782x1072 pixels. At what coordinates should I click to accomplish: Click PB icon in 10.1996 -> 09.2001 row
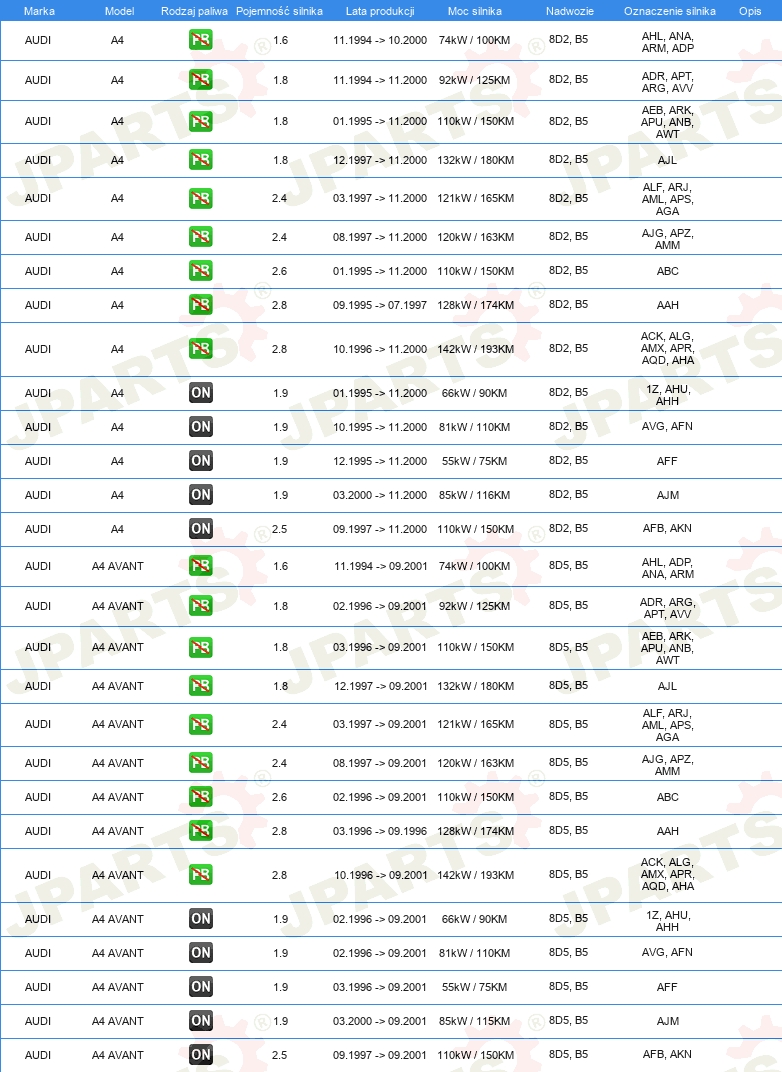(x=200, y=874)
